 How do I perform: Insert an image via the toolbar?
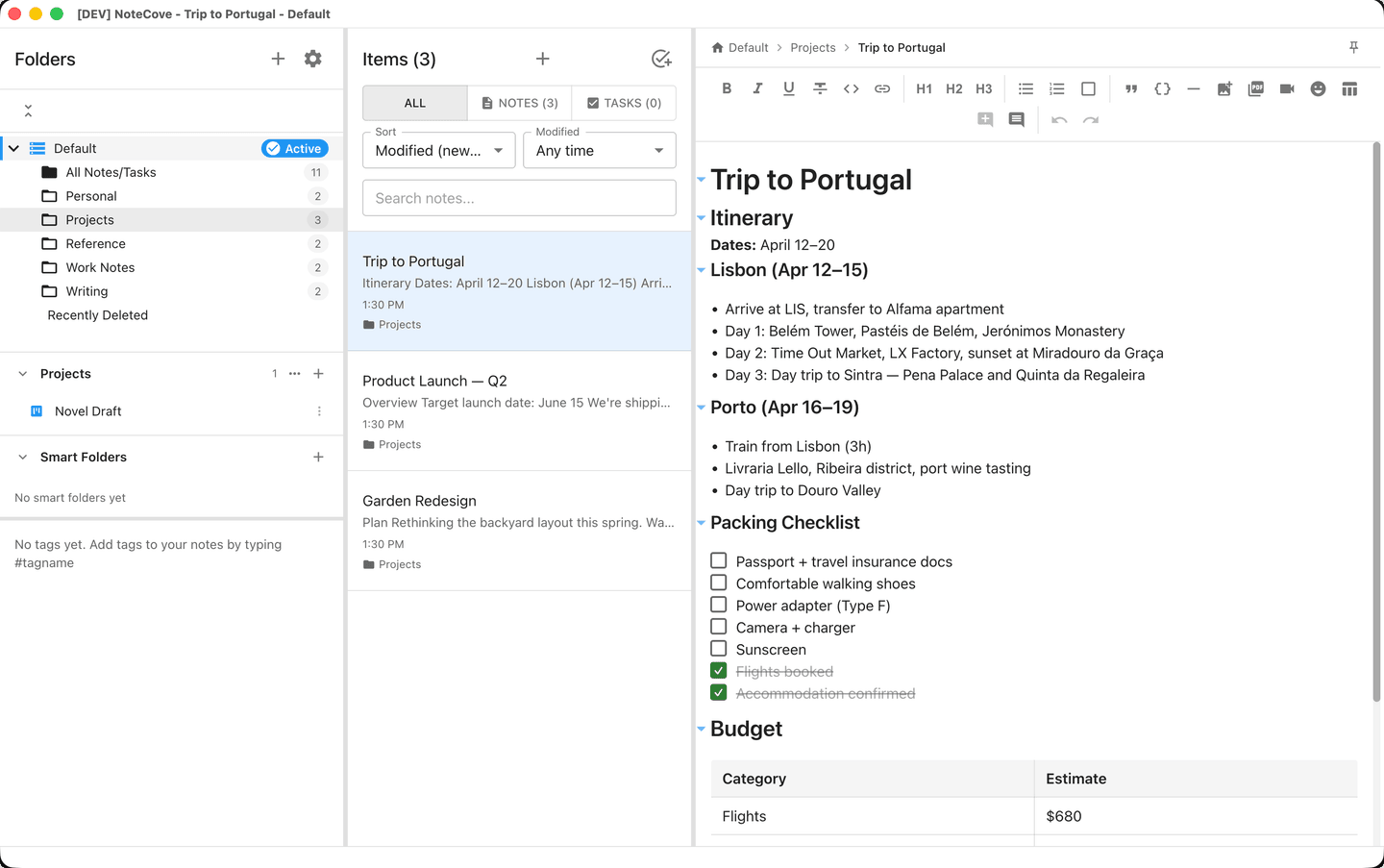[1224, 88]
